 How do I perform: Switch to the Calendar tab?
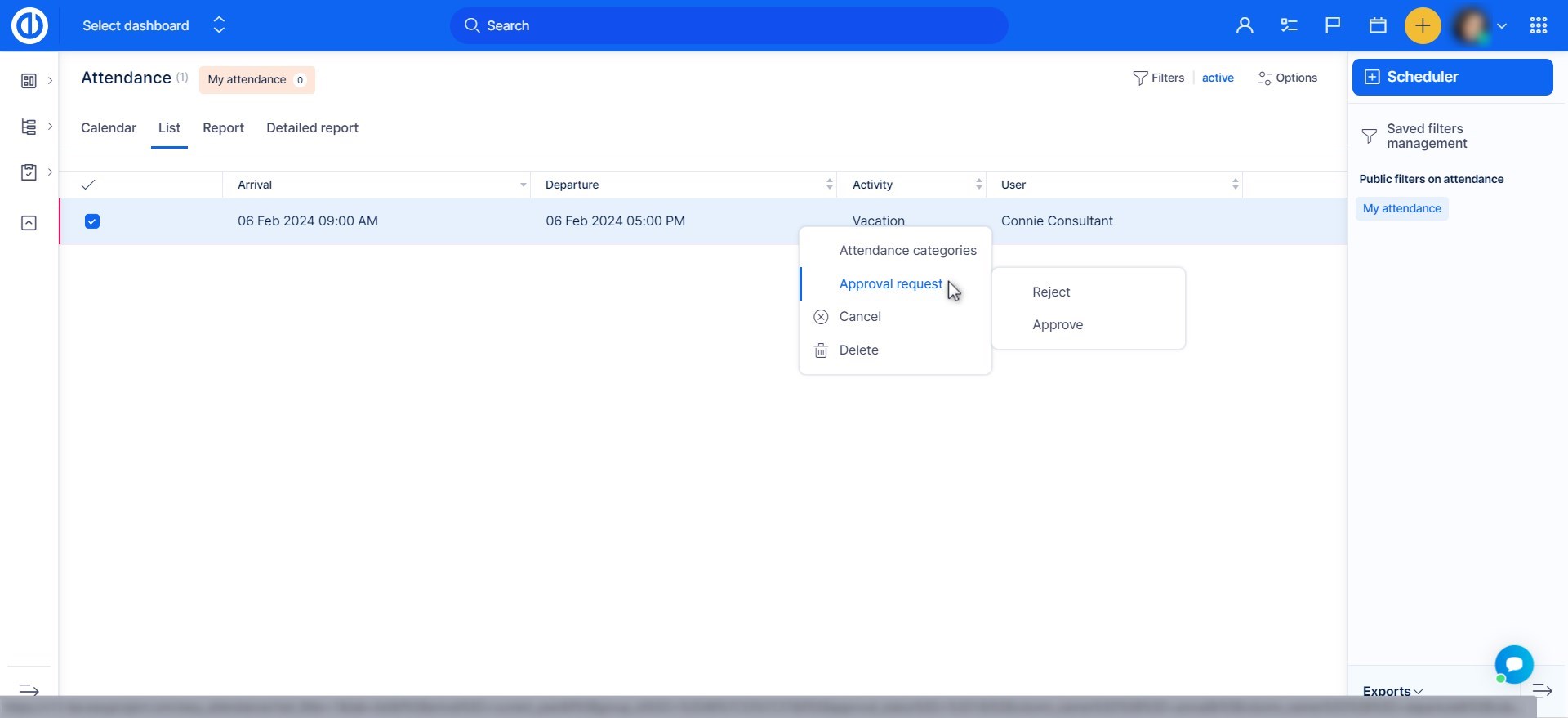[x=109, y=128]
